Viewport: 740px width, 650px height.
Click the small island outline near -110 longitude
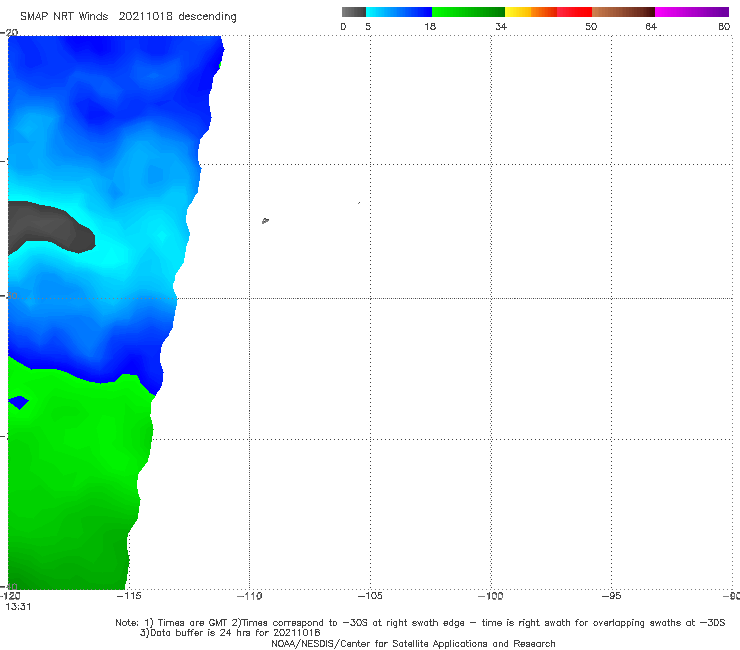click(x=265, y=220)
